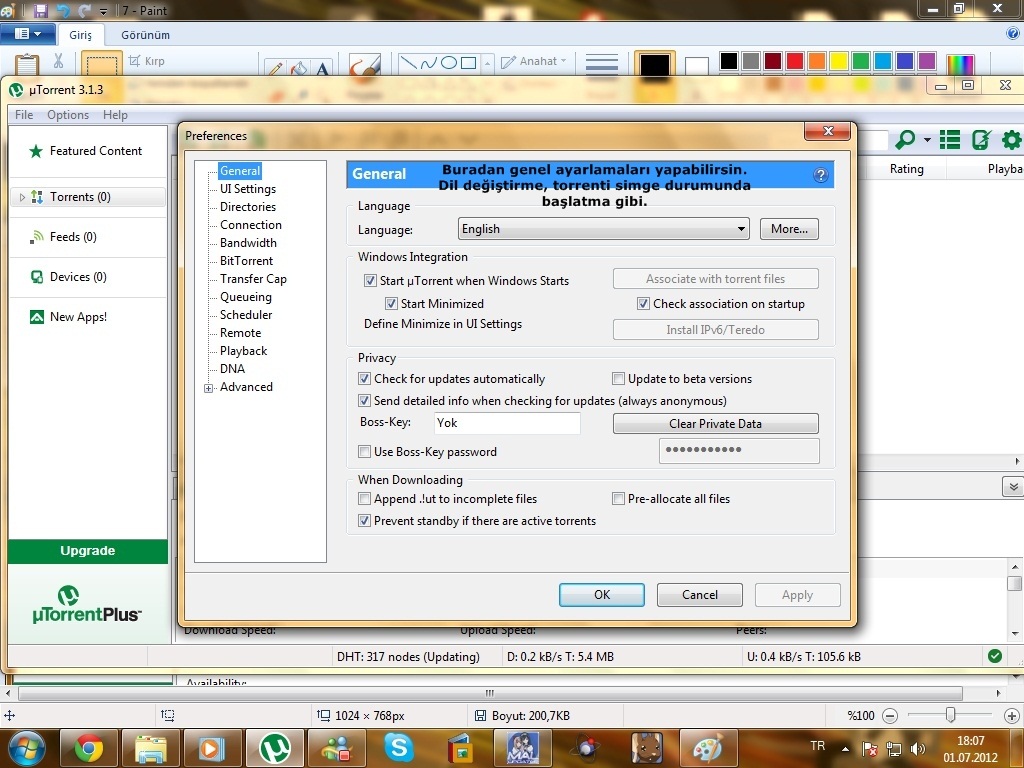Click Paint zoom out minus icon
Image resolution: width=1024 pixels, height=768 pixels.
pyautogui.click(x=889, y=716)
